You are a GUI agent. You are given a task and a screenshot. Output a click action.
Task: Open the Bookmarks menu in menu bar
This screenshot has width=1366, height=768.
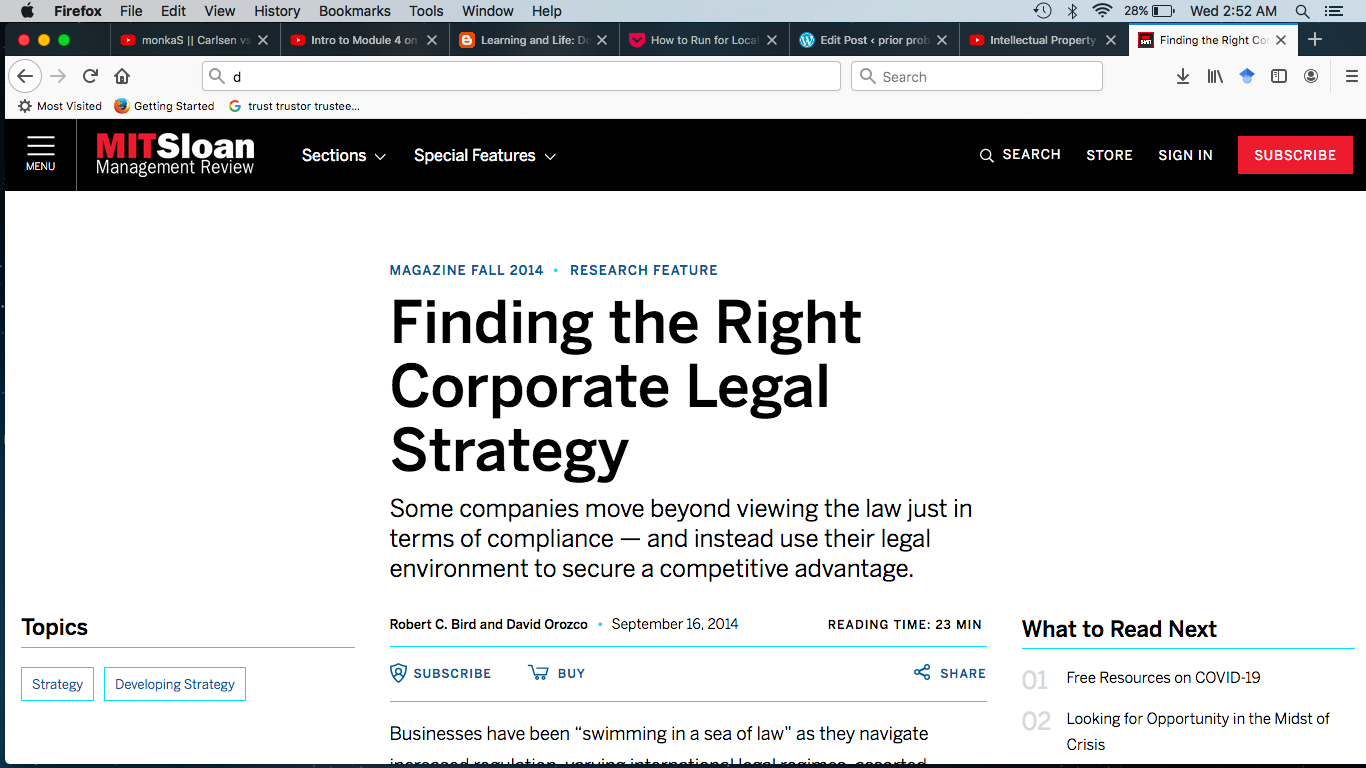(354, 11)
